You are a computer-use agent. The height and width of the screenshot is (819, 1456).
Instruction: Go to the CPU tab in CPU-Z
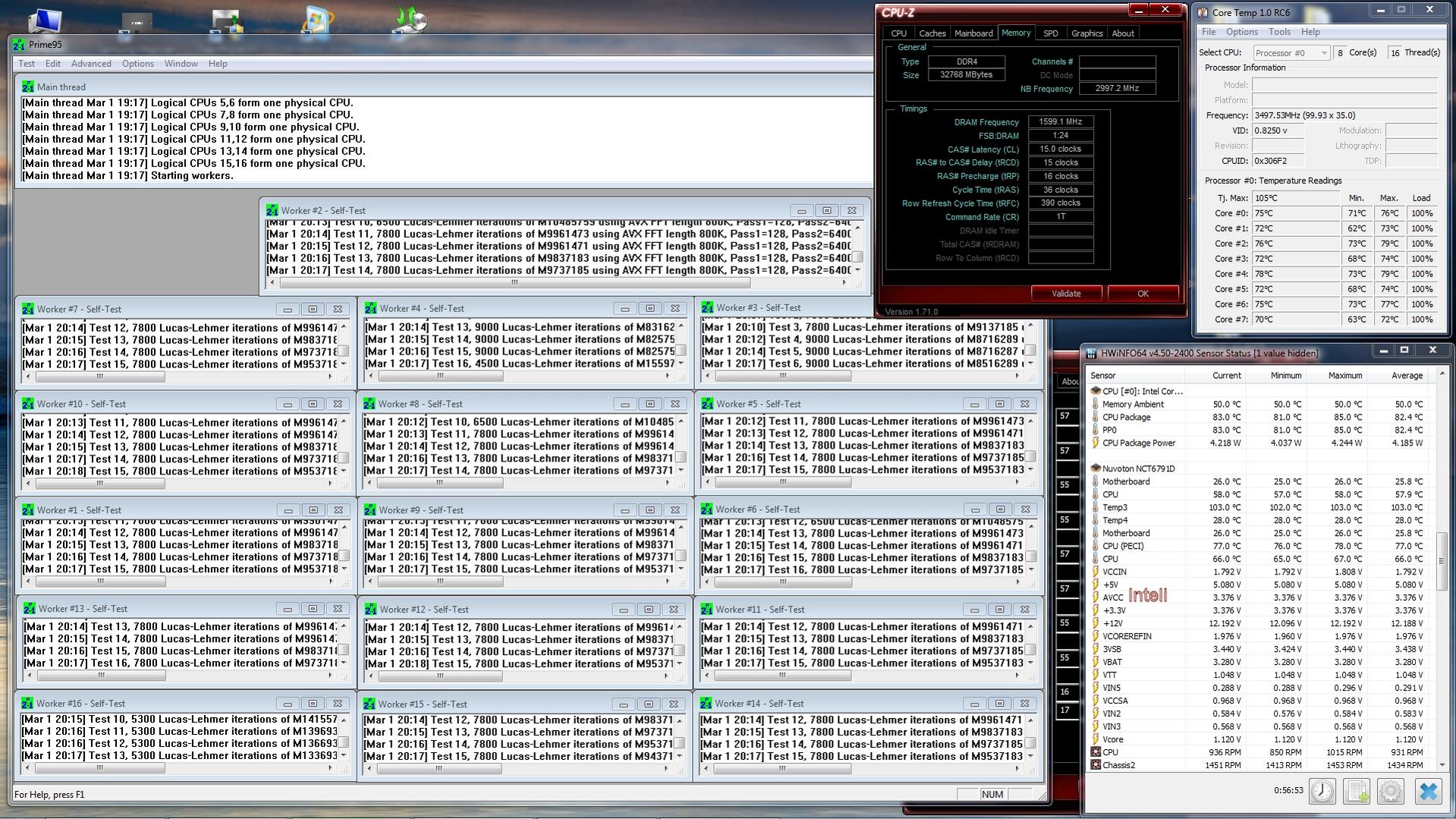tap(898, 33)
